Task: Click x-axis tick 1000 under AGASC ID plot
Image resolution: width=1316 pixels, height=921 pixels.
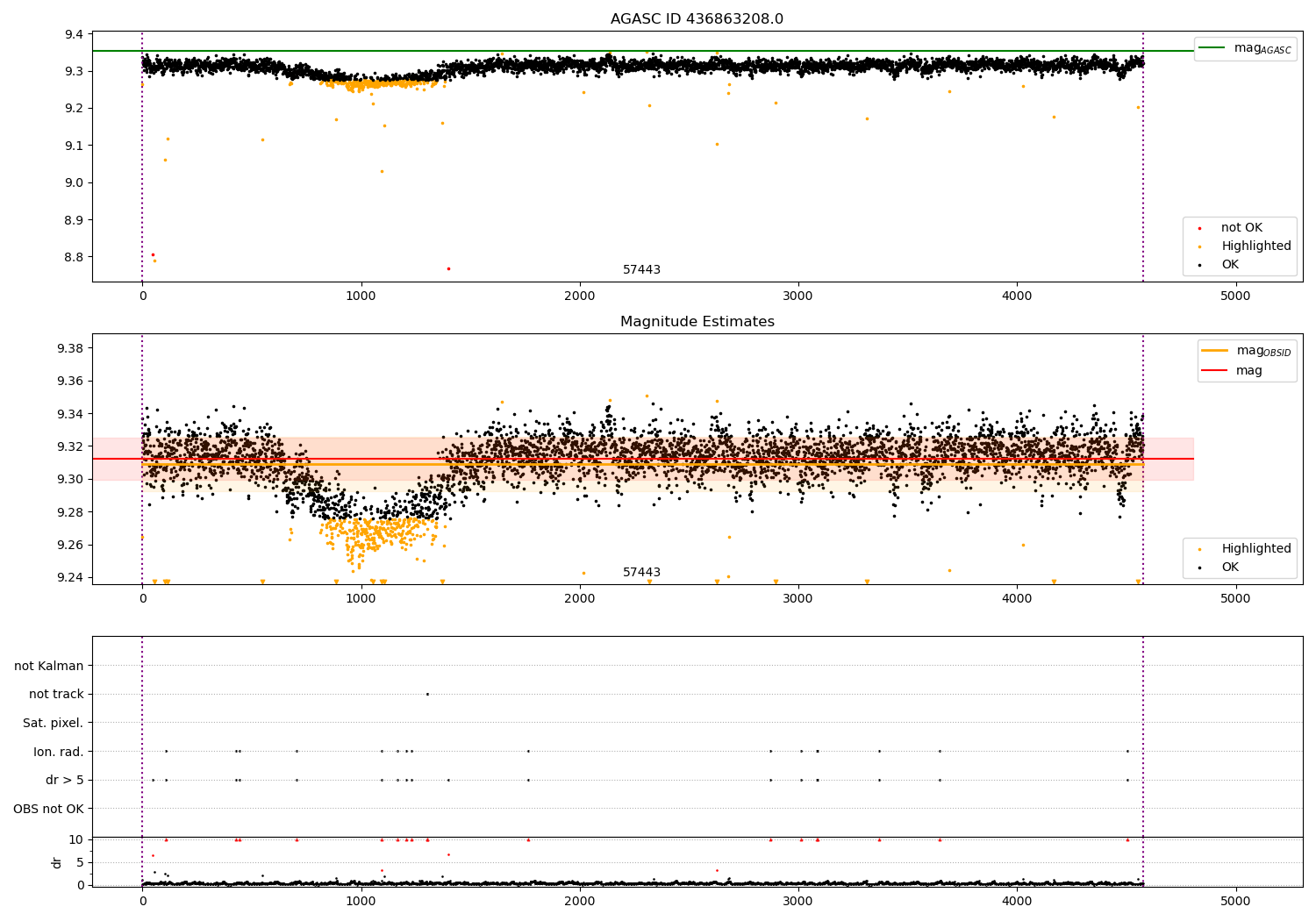Action: point(361,296)
